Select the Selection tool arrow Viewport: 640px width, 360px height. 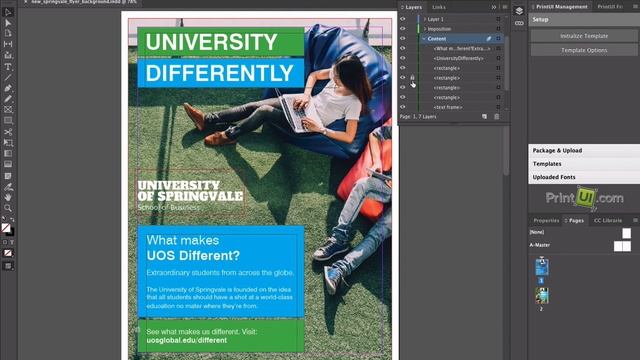pyautogui.click(x=8, y=12)
